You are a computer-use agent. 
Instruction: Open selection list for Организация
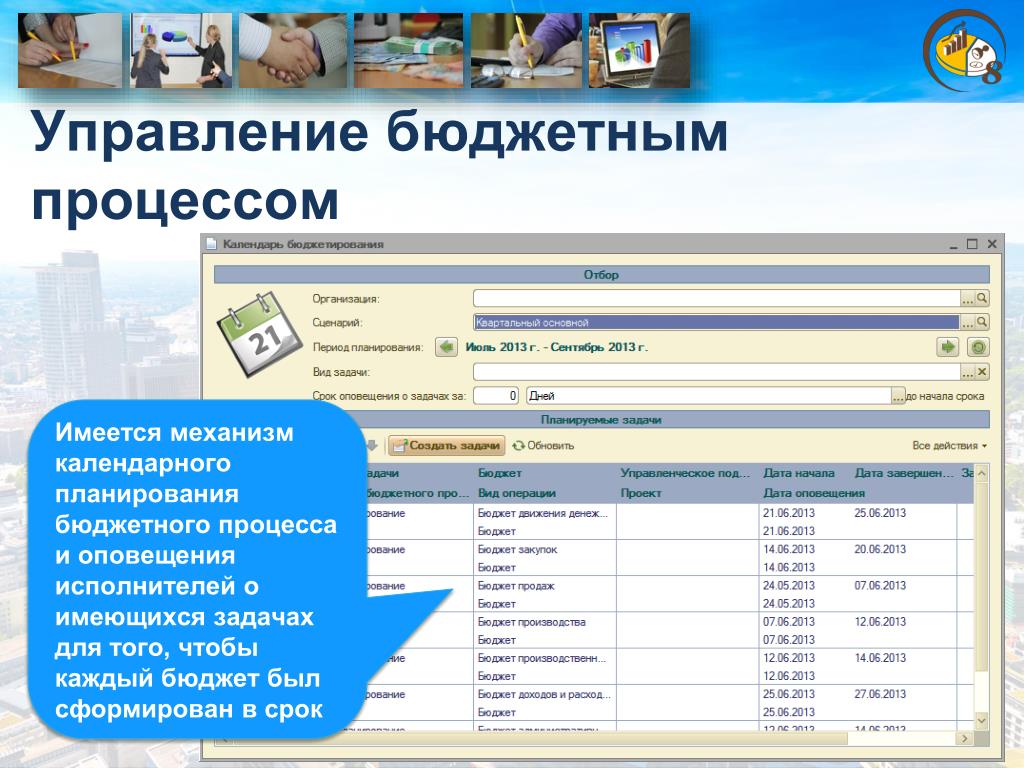click(x=967, y=298)
